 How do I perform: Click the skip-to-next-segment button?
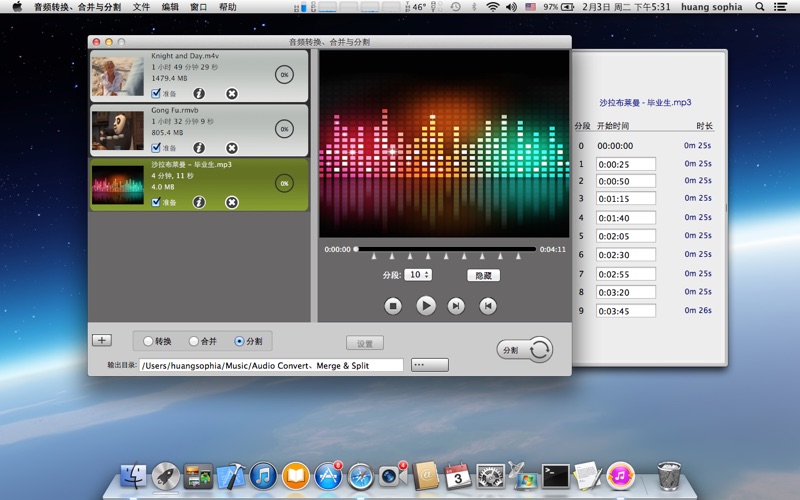coord(456,306)
